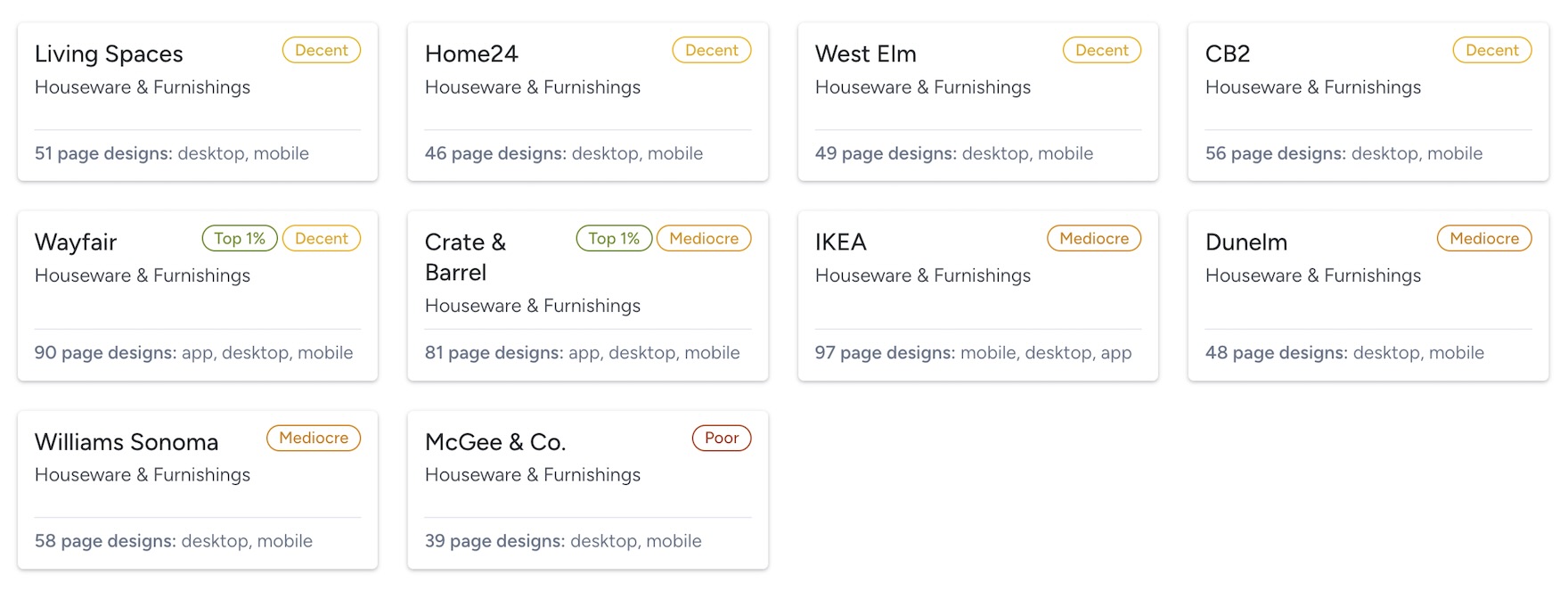
Task: Open the IKEA card title
Action: (840, 242)
